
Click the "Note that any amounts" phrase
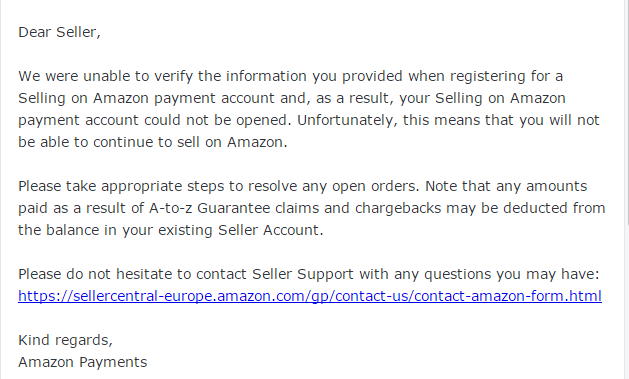(x=506, y=186)
